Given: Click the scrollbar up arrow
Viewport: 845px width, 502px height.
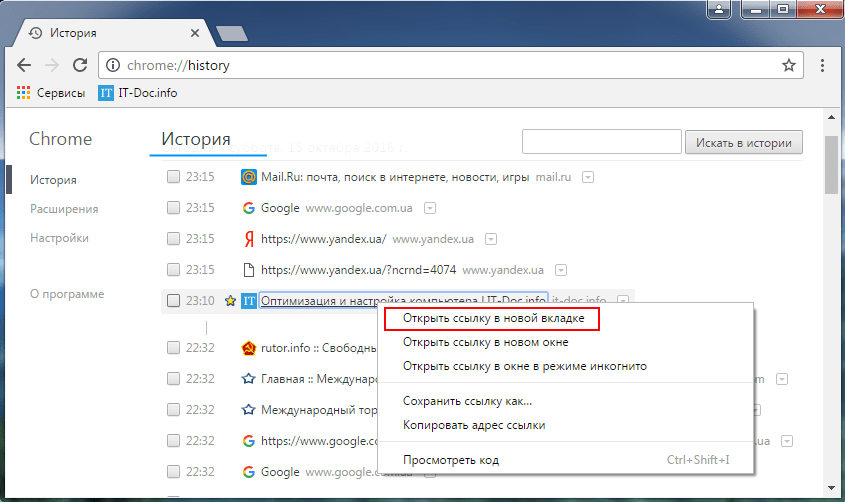Looking at the screenshot, I should (x=832, y=116).
